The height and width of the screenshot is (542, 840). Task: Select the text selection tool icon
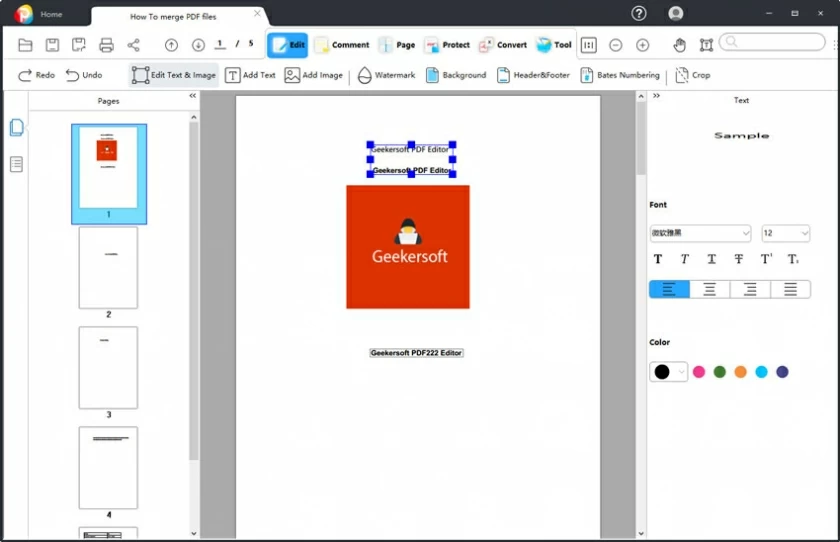coord(706,45)
